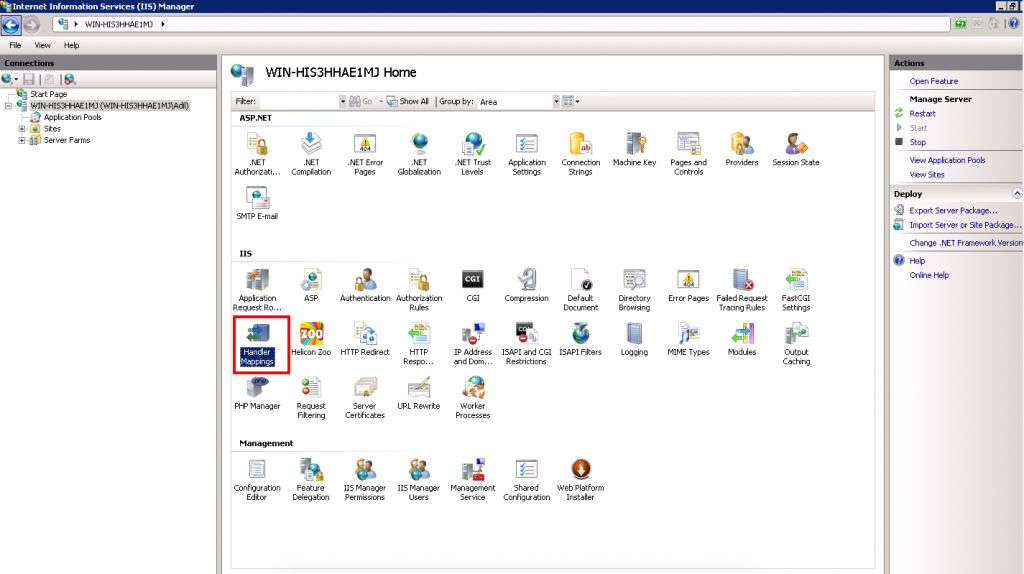Click into the Filter text field
1024x574 pixels.
pyautogui.click(x=299, y=102)
